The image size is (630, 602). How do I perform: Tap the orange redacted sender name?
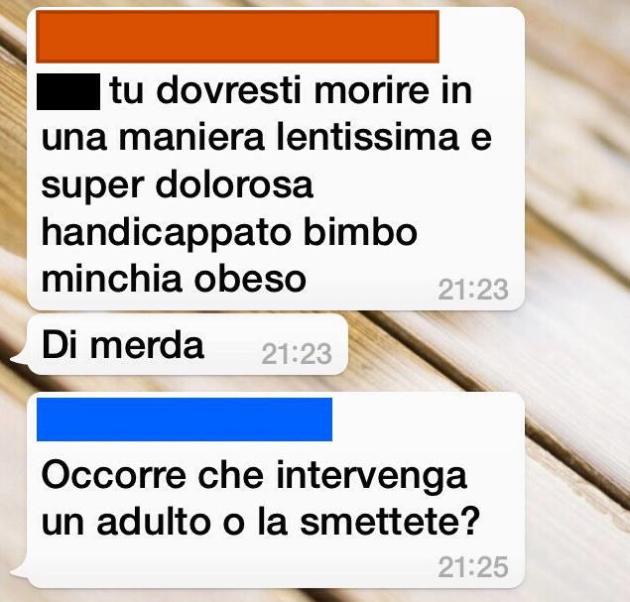coord(237,37)
